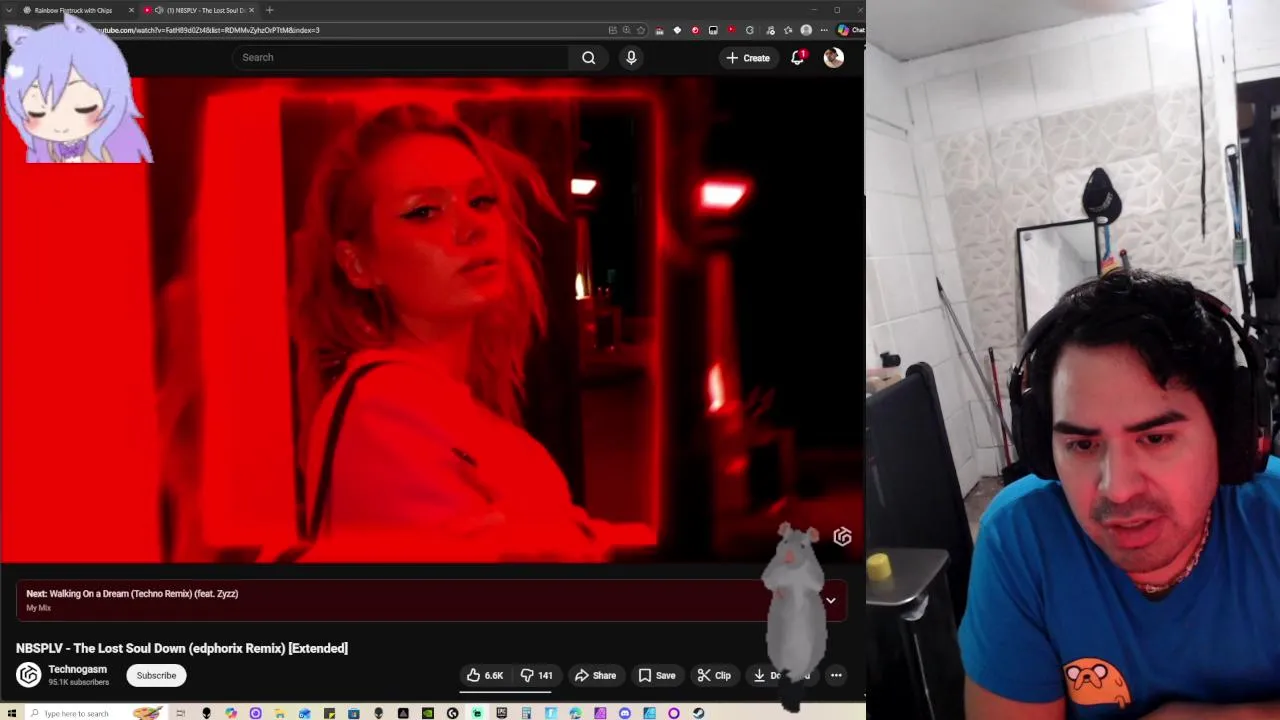The height and width of the screenshot is (720, 1280).
Task: Open more actions three-dot menu below video
Action: click(836, 675)
